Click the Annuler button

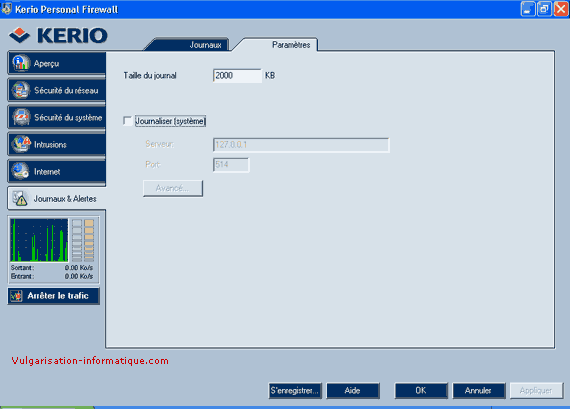(x=478, y=390)
